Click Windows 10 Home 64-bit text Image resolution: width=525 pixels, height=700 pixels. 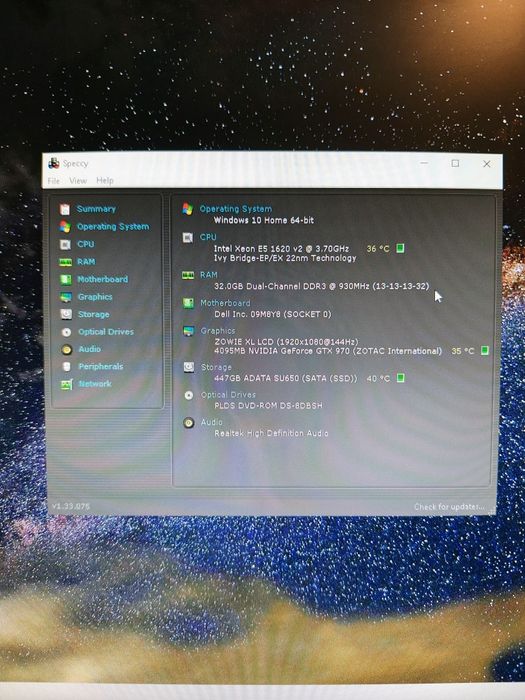264,220
